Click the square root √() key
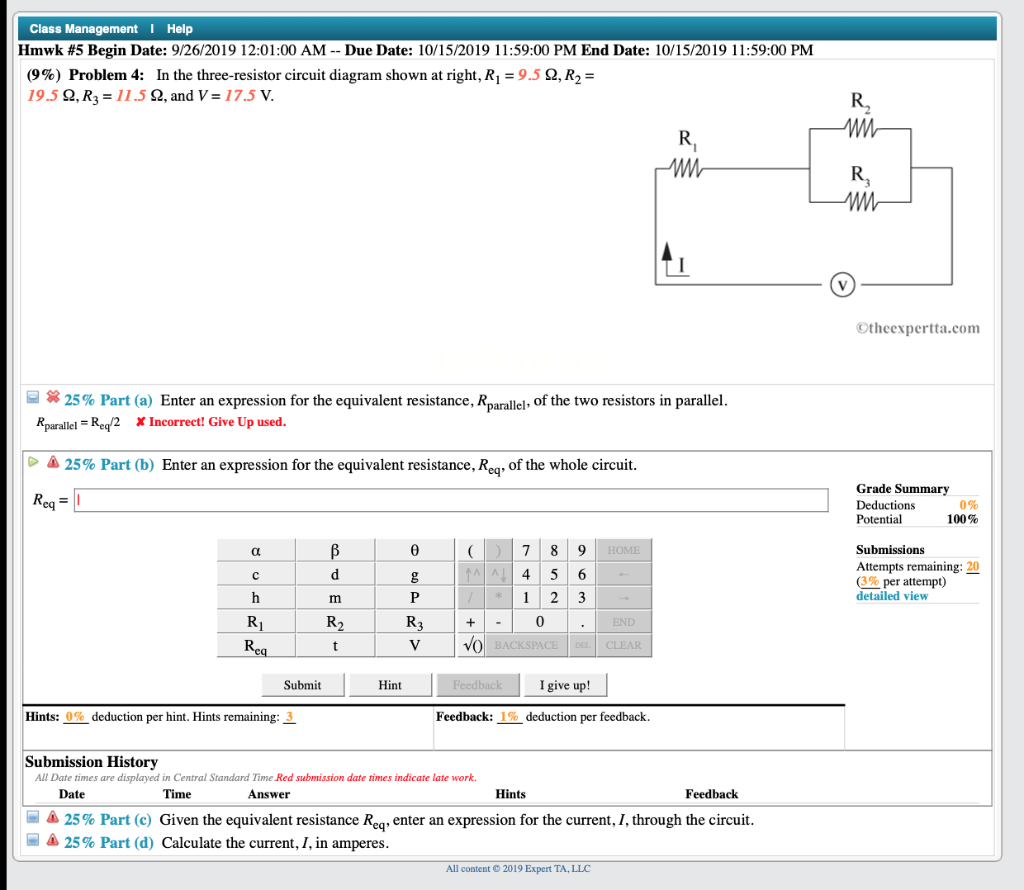Image resolution: width=1024 pixels, height=890 pixels. click(471, 645)
